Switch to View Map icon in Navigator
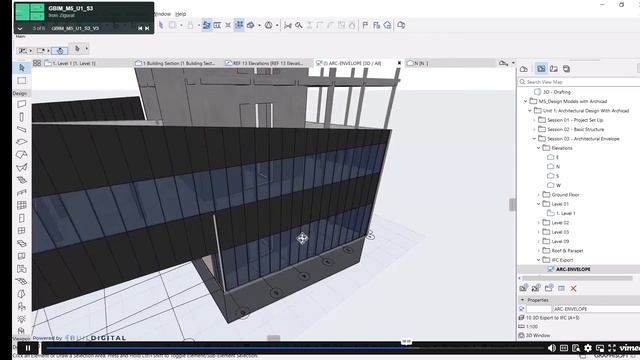 point(541,69)
